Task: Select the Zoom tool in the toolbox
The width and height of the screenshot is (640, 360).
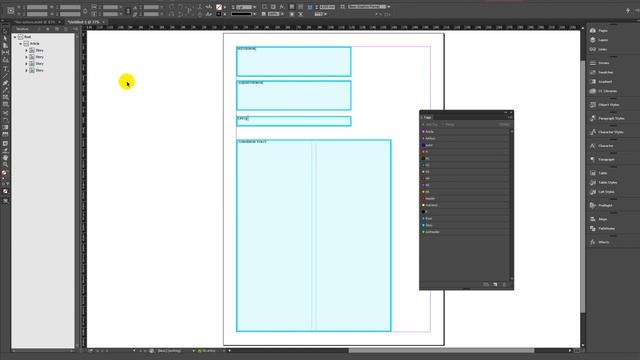Action: point(5,164)
